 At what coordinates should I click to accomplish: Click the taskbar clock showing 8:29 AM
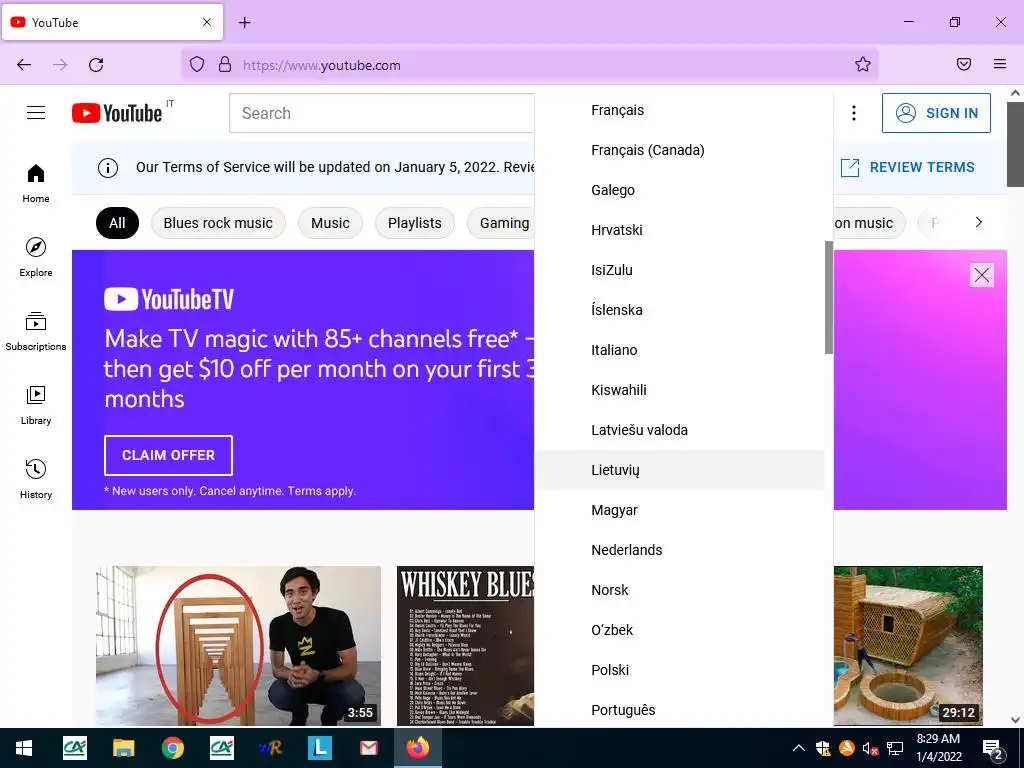(938, 748)
